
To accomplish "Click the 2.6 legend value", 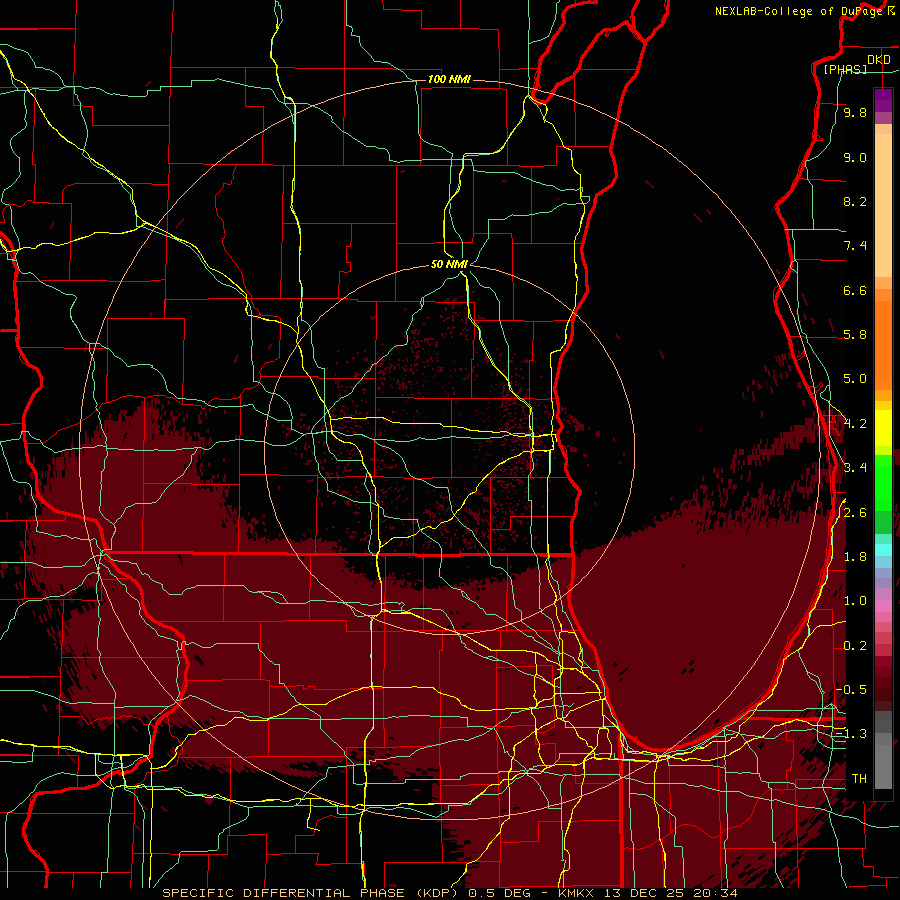I will 855,513.
